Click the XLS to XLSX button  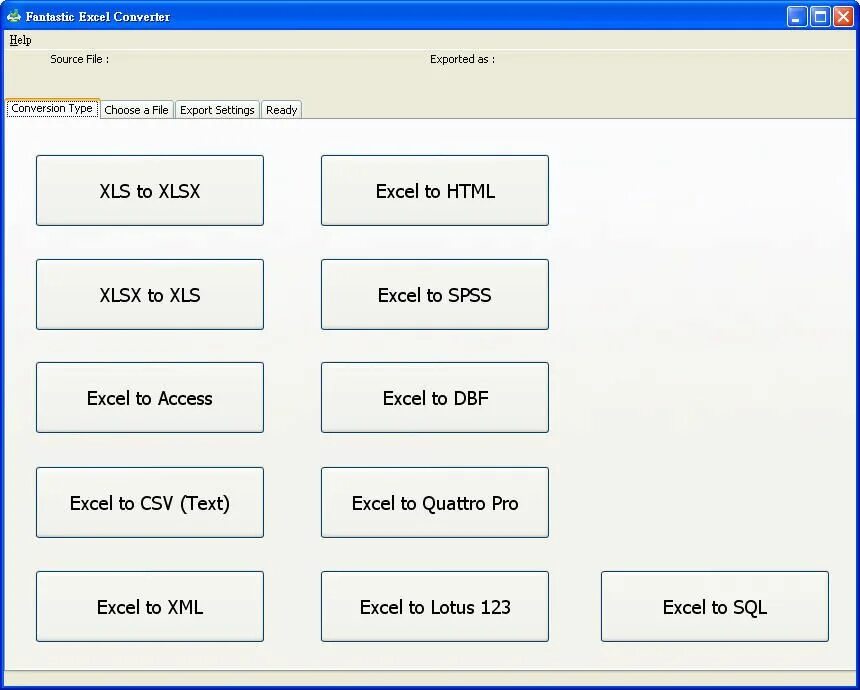pyautogui.click(x=150, y=190)
